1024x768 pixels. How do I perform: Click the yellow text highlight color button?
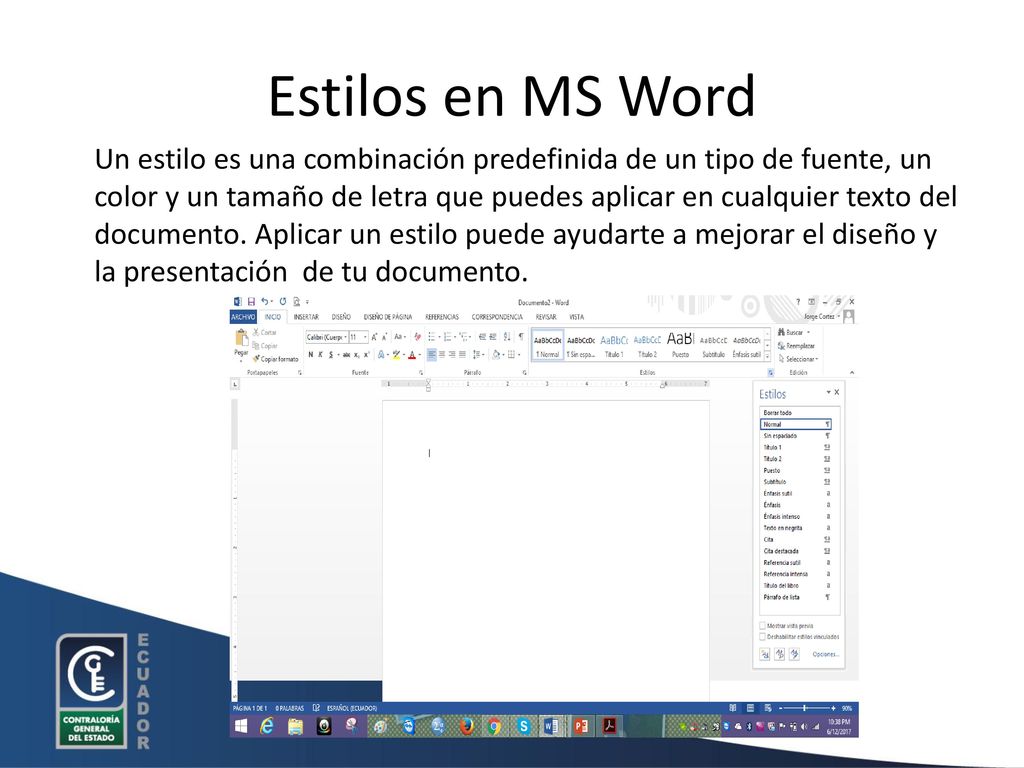[396, 355]
